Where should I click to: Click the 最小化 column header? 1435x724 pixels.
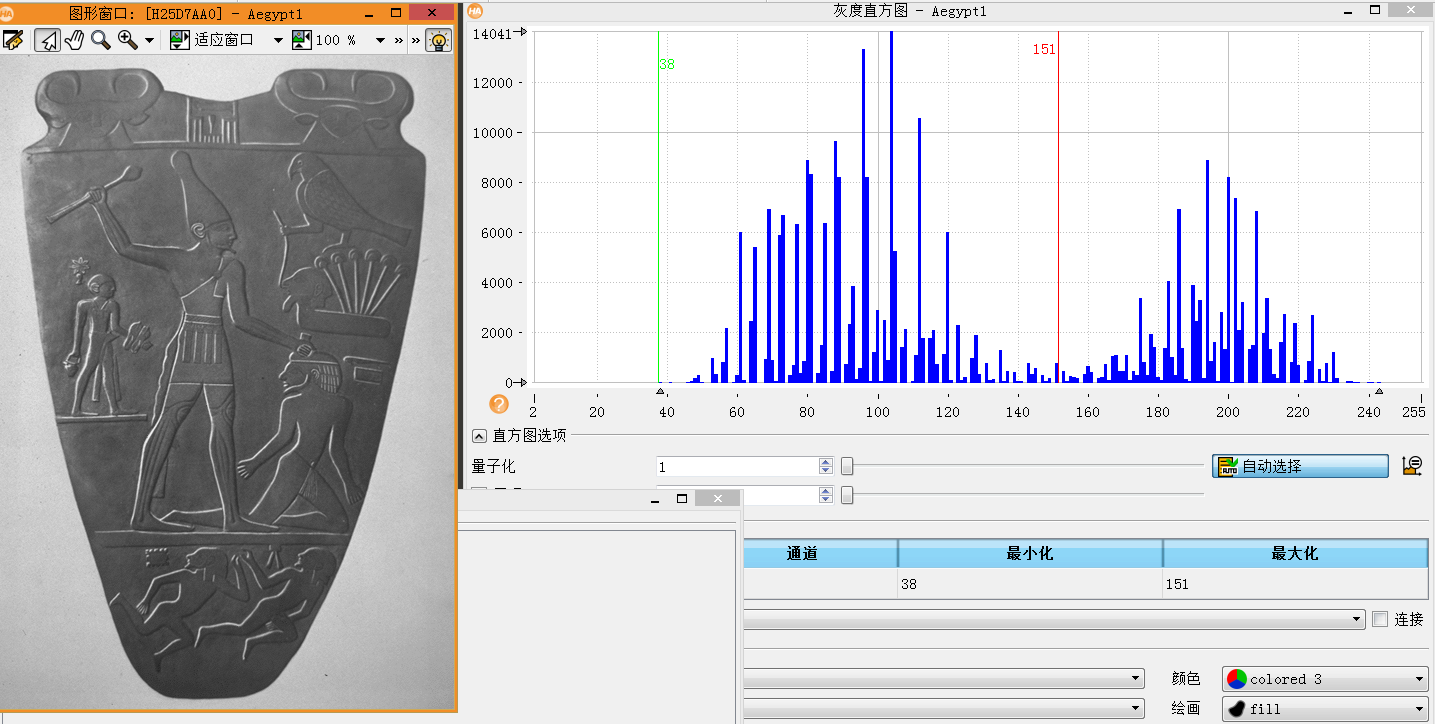pos(1030,553)
